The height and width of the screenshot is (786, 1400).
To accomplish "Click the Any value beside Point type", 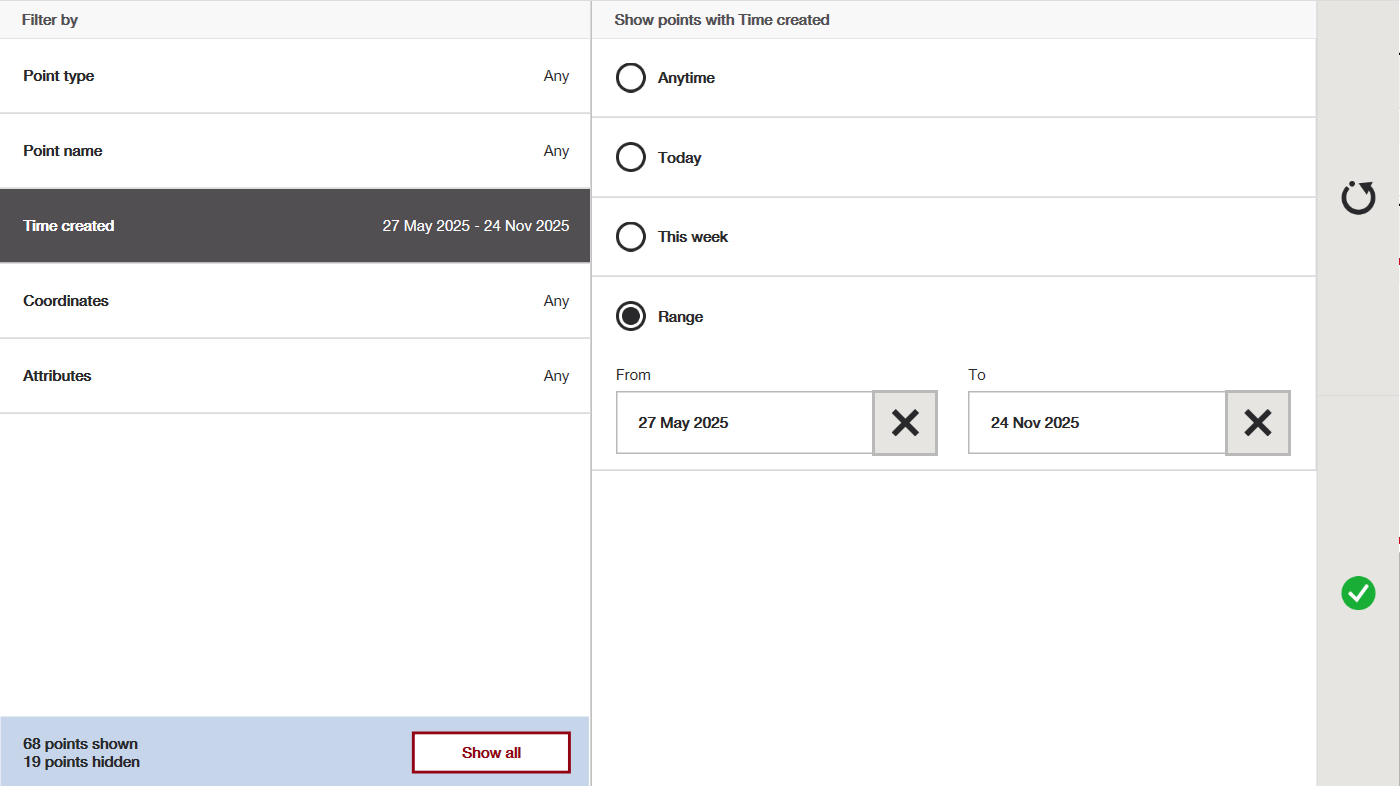I will 556,76.
